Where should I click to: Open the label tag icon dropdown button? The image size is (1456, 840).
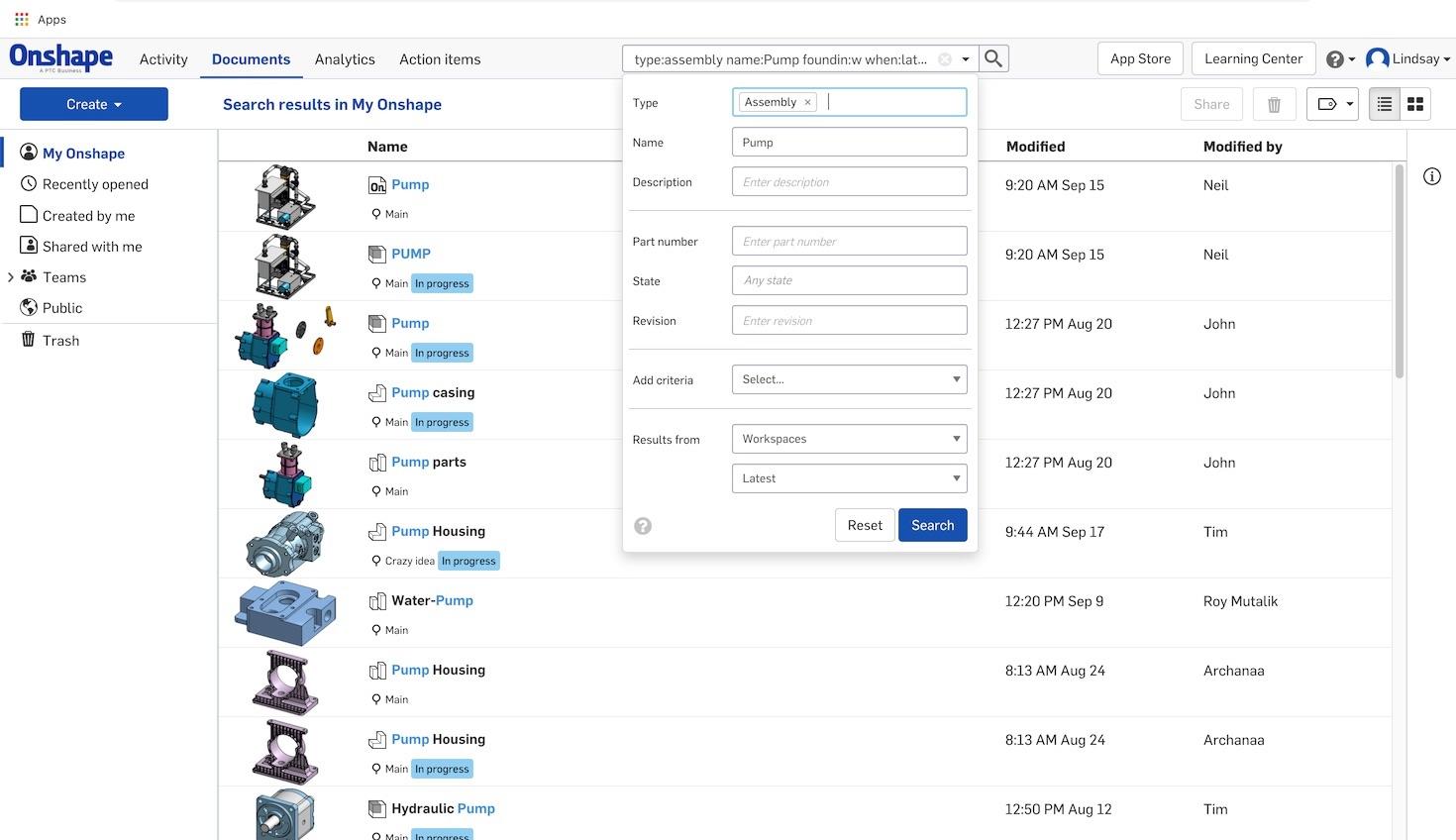click(1332, 103)
